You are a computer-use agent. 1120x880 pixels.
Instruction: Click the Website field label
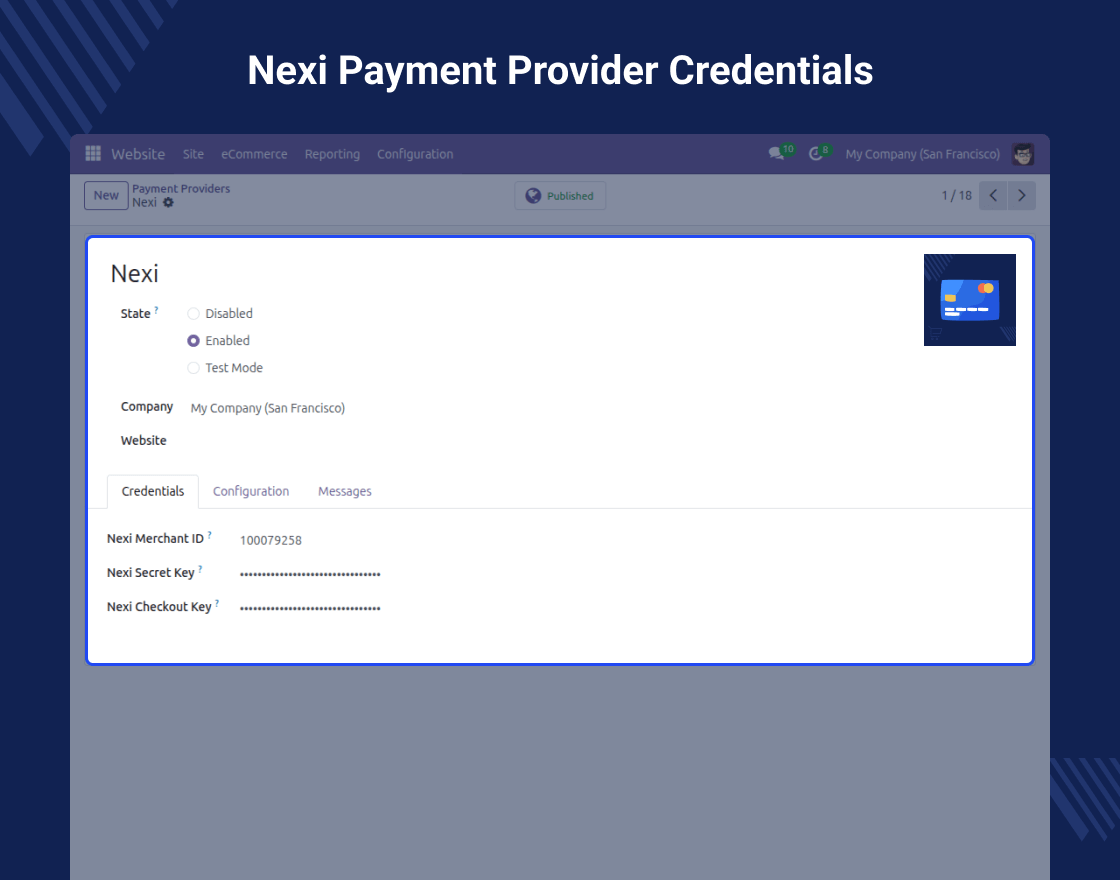click(x=143, y=441)
